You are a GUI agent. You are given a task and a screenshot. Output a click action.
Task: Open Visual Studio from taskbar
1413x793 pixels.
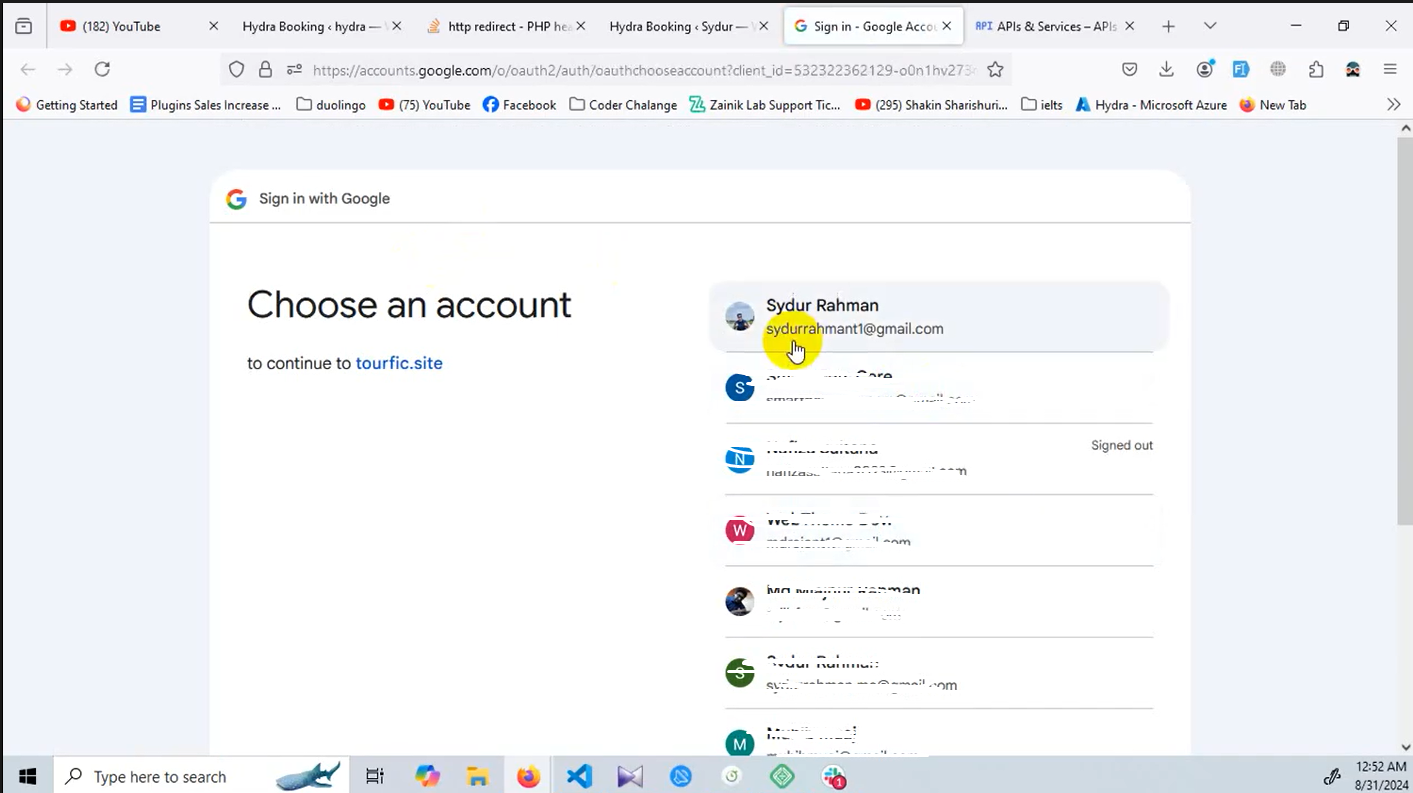[630, 776]
